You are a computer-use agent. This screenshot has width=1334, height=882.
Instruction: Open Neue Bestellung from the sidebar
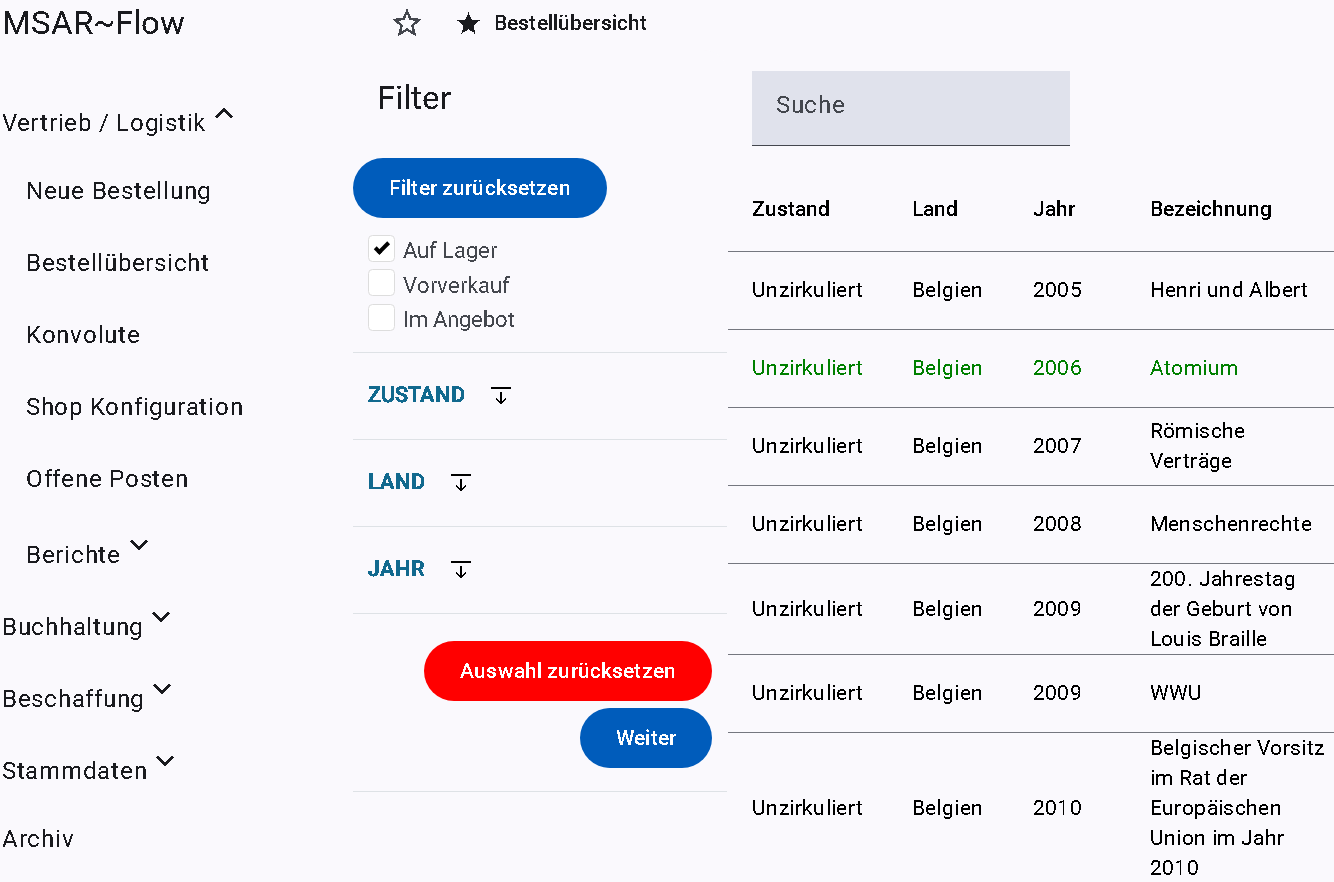tap(118, 191)
